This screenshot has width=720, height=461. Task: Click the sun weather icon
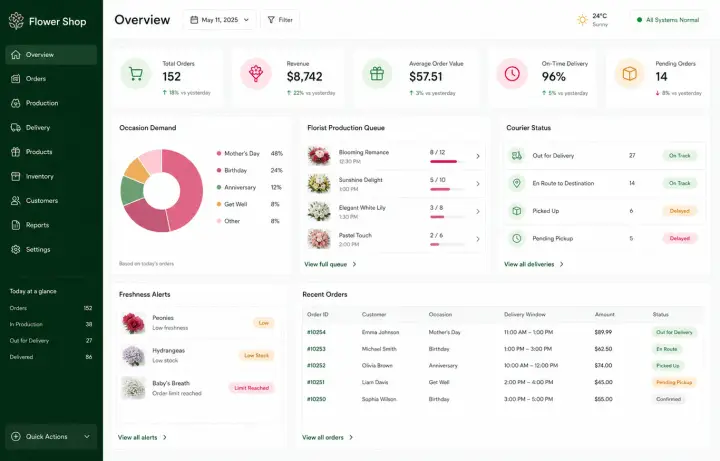[582, 20]
